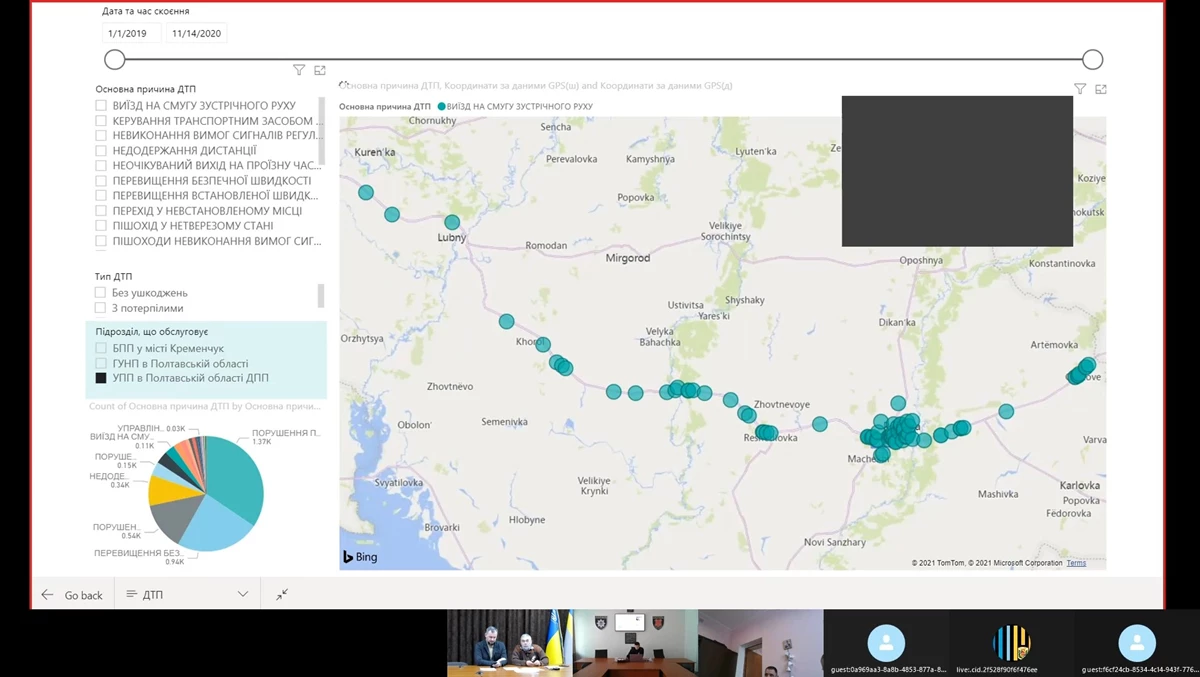Enable the Без ушкоджень checkbox

[x=101, y=293]
